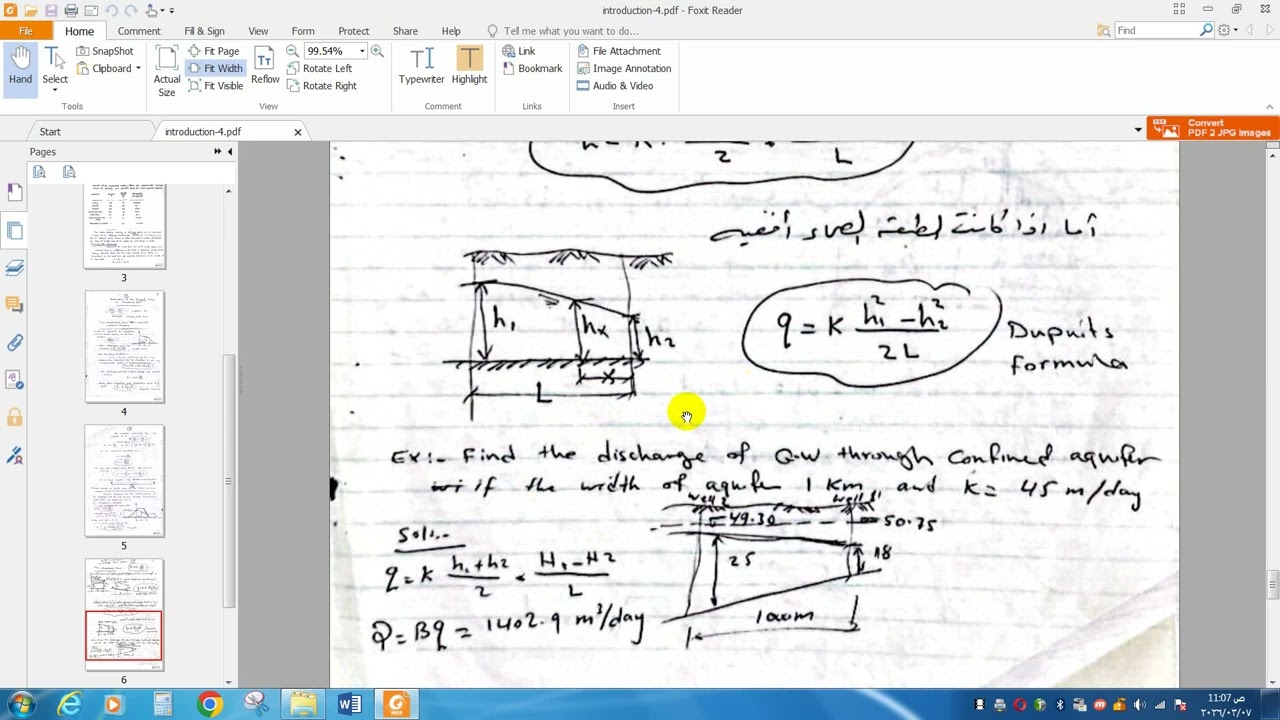Insert Audio & Video

[x=615, y=86]
